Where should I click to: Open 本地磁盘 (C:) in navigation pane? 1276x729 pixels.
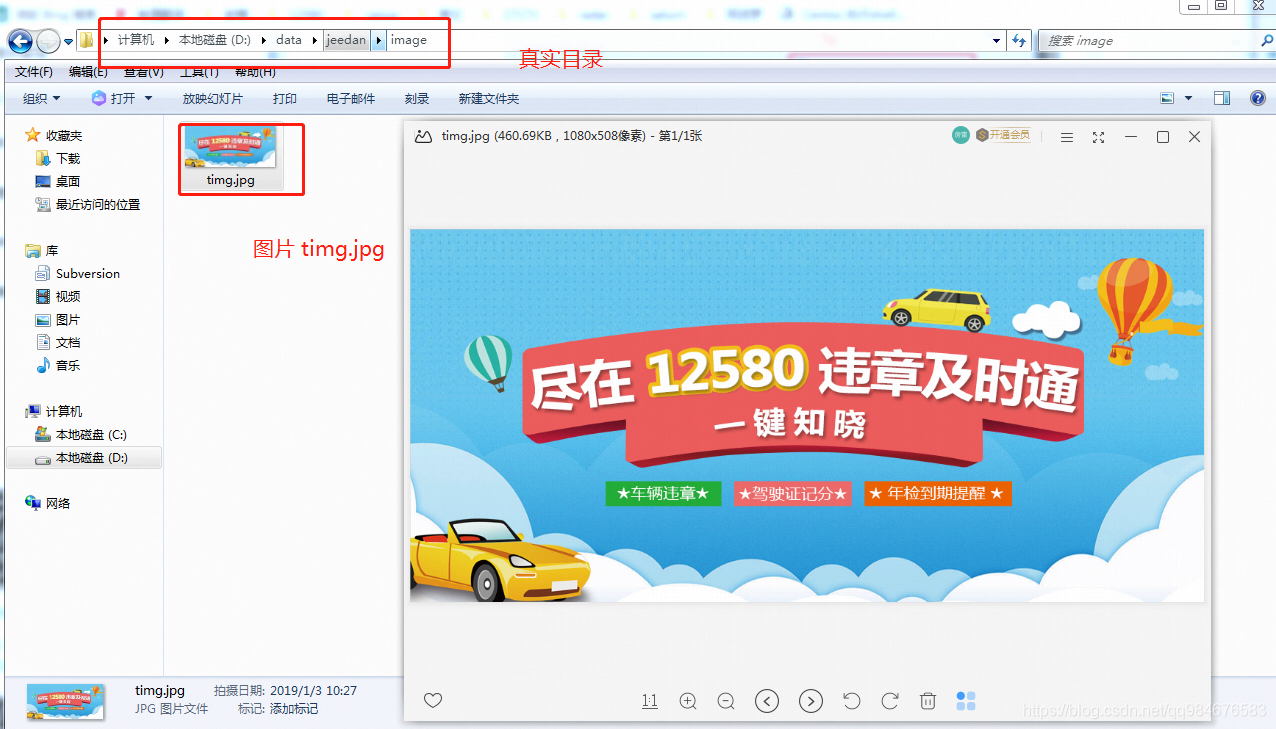(x=91, y=434)
